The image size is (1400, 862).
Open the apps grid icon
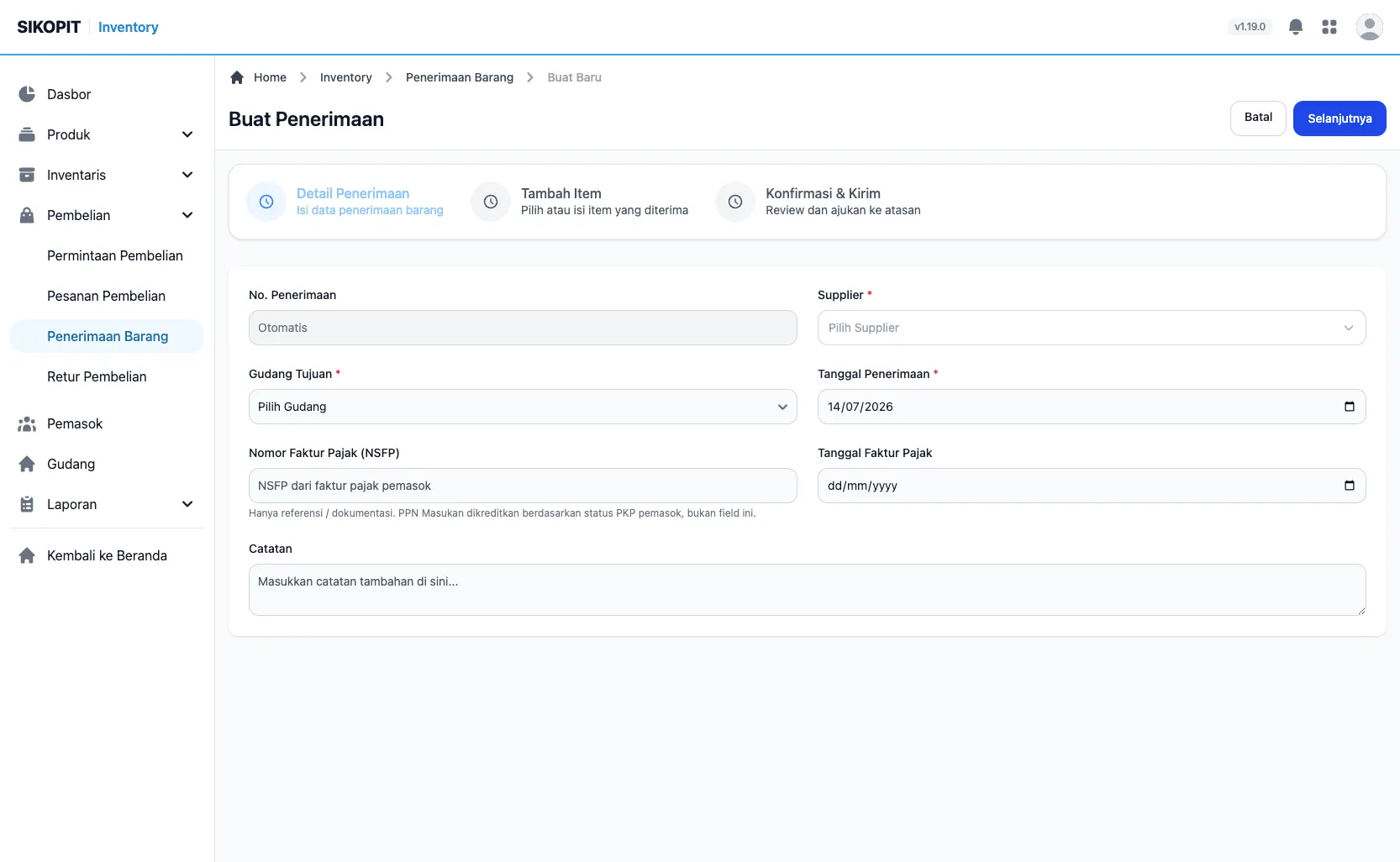pyautogui.click(x=1329, y=27)
